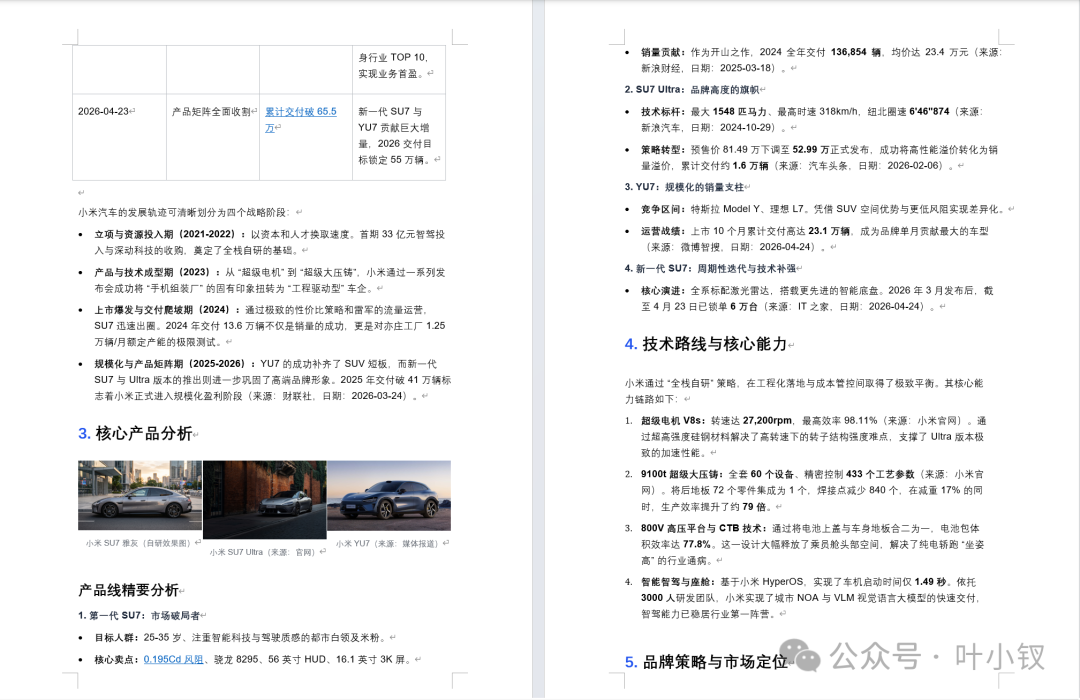Select the 小米 SU7 Ultra car image
This screenshot has width=1080, height=700.
(x=264, y=500)
